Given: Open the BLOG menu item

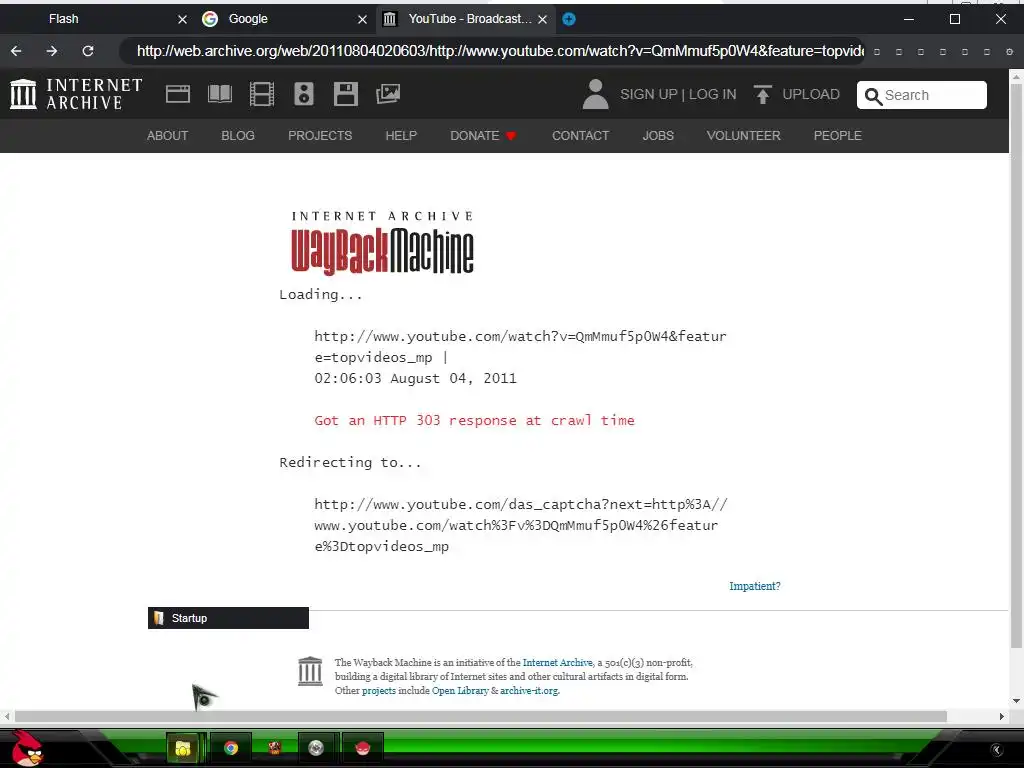Looking at the screenshot, I should click(x=238, y=136).
